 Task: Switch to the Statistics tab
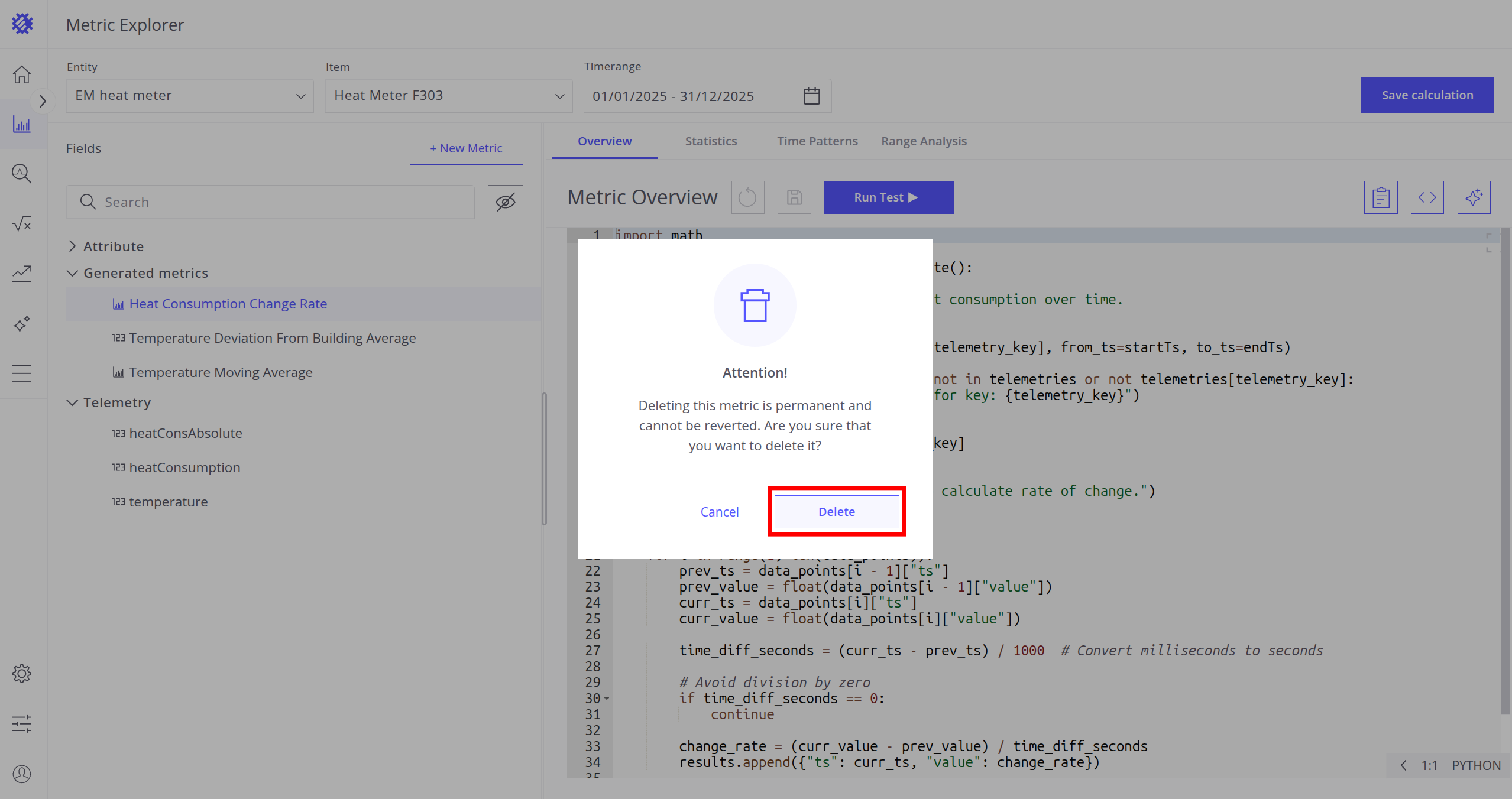point(711,141)
